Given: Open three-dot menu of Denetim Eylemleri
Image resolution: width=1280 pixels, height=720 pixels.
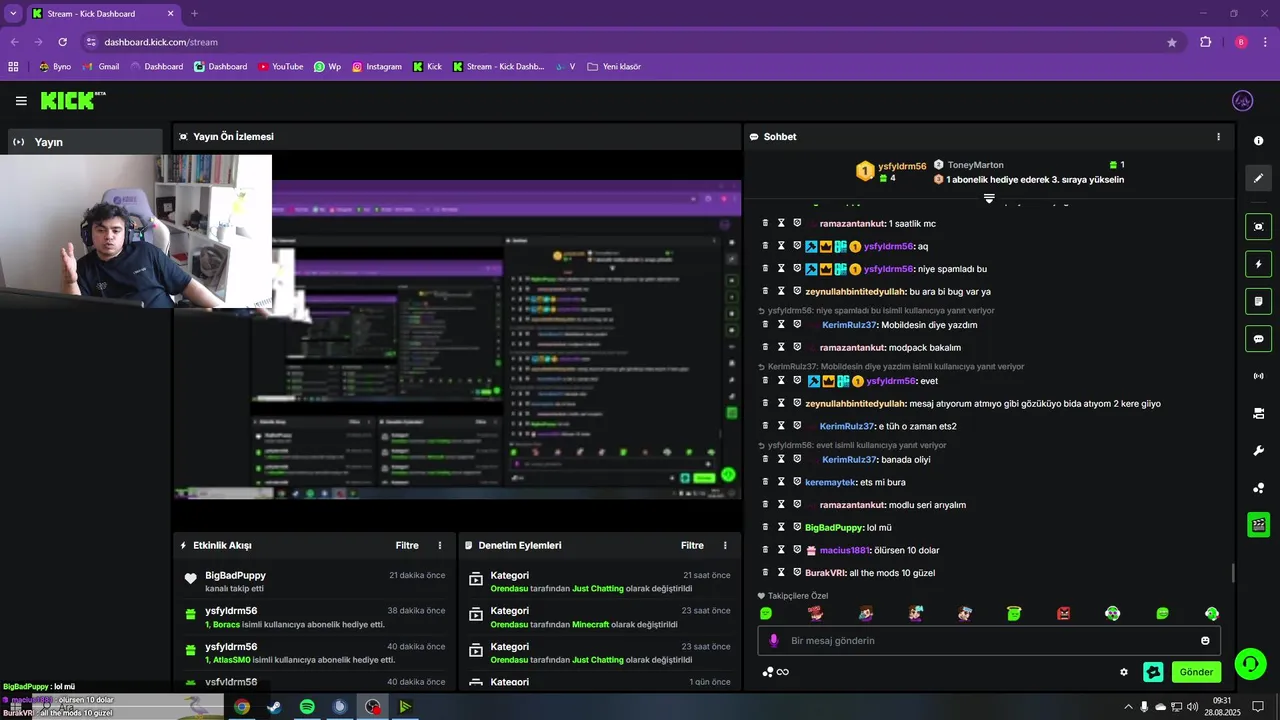Looking at the screenshot, I should 725,545.
